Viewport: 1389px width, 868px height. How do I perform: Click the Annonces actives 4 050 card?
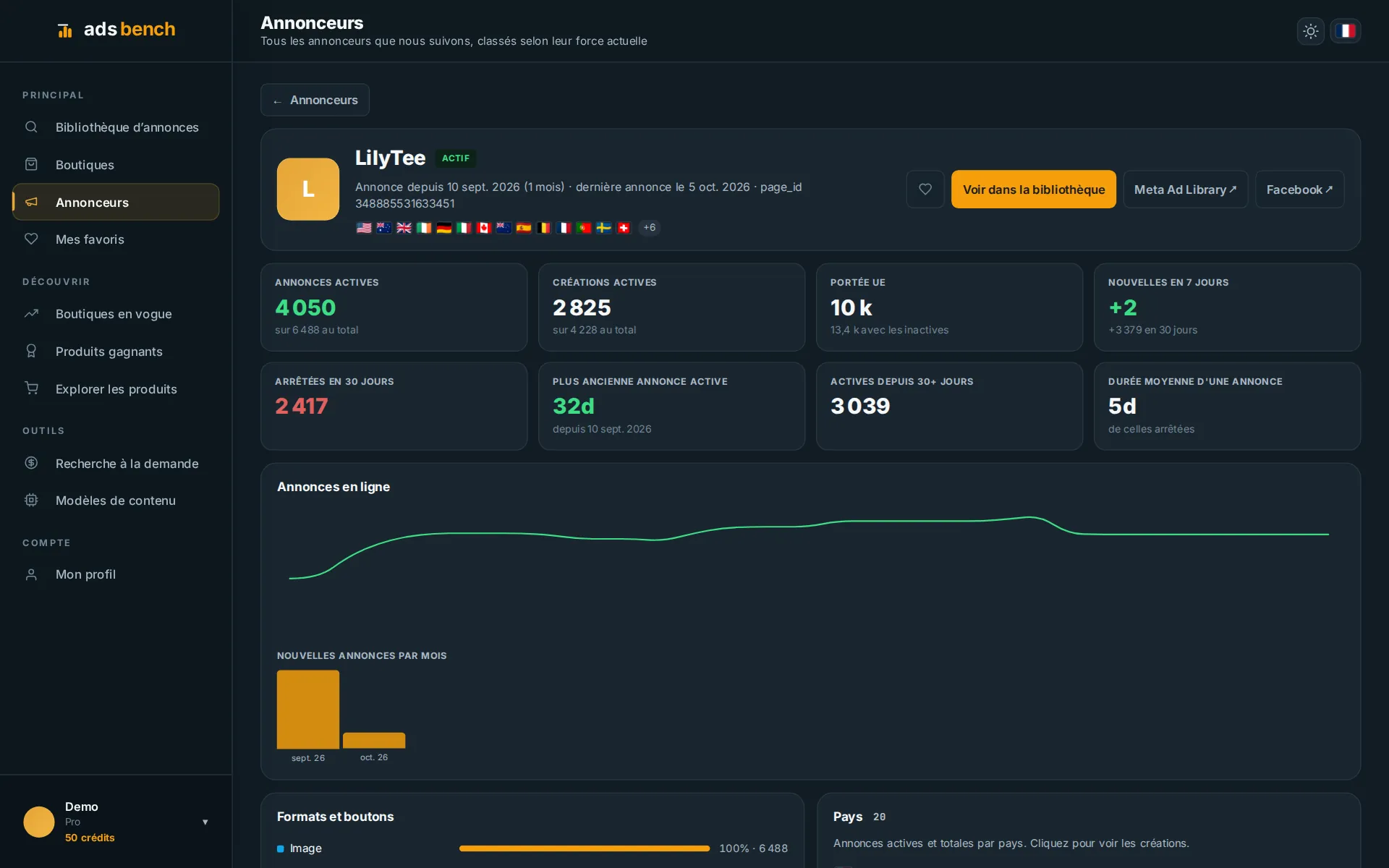pyautogui.click(x=394, y=307)
